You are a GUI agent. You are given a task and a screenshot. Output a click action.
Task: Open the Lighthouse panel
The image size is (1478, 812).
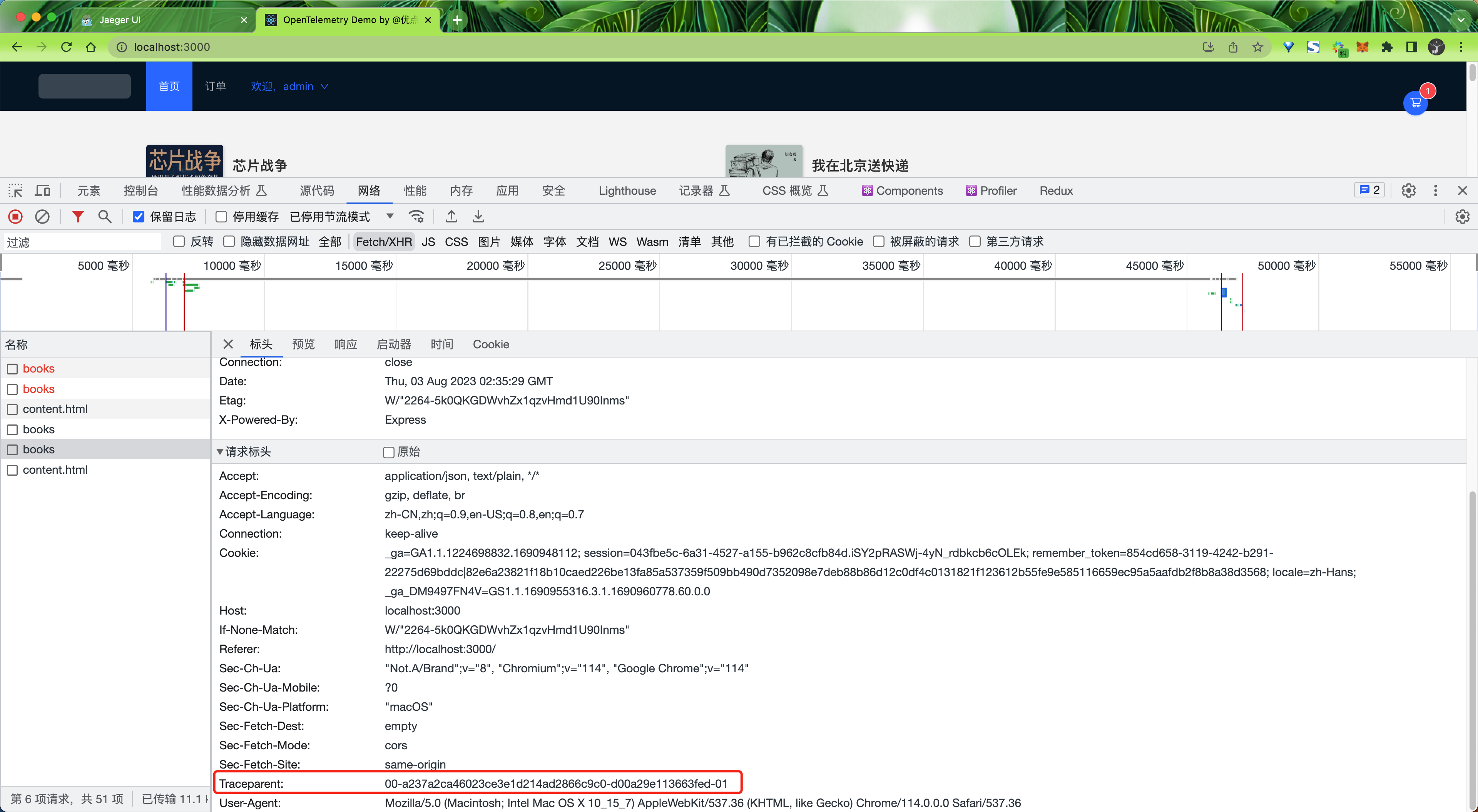(x=627, y=190)
